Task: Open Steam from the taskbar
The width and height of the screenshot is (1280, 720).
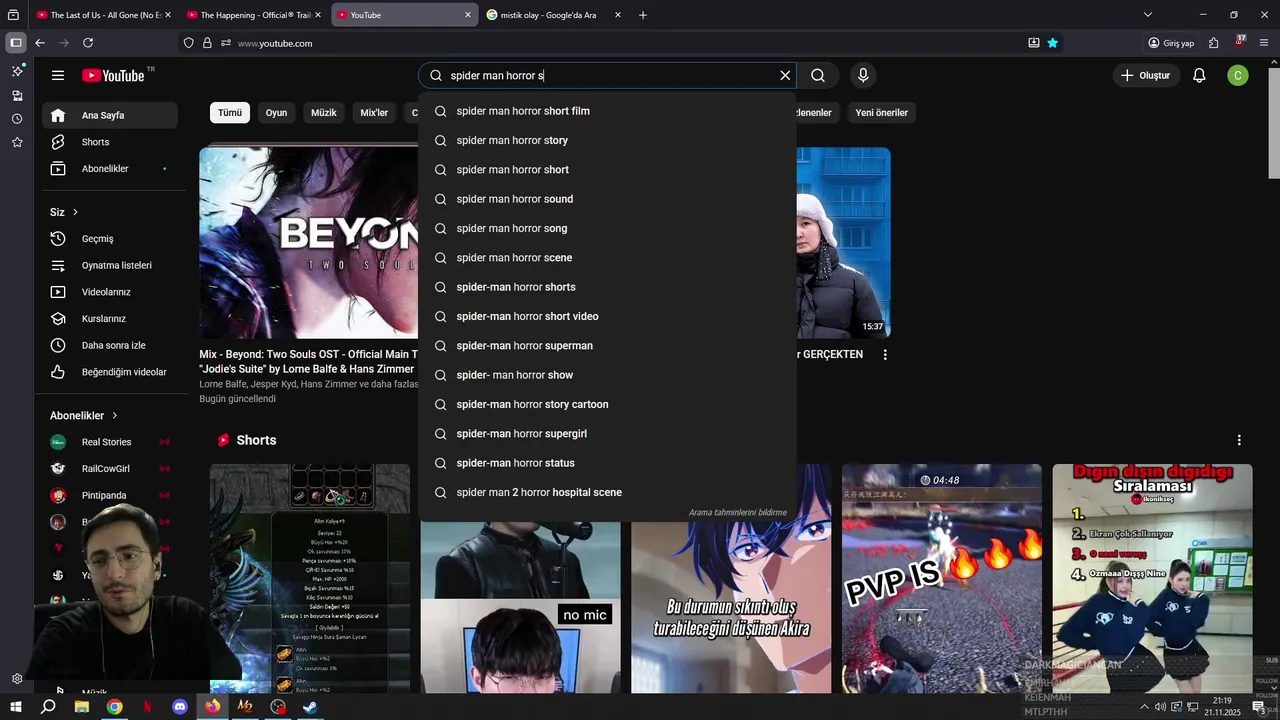Action: [311, 707]
